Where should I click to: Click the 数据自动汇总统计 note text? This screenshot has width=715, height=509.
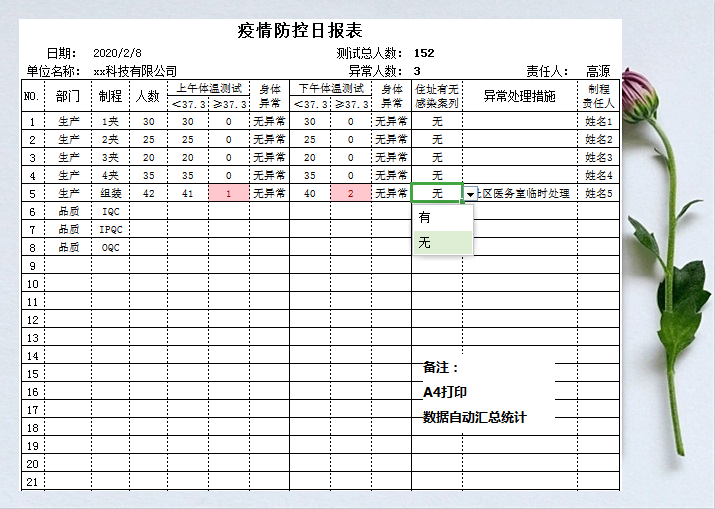(474, 417)
